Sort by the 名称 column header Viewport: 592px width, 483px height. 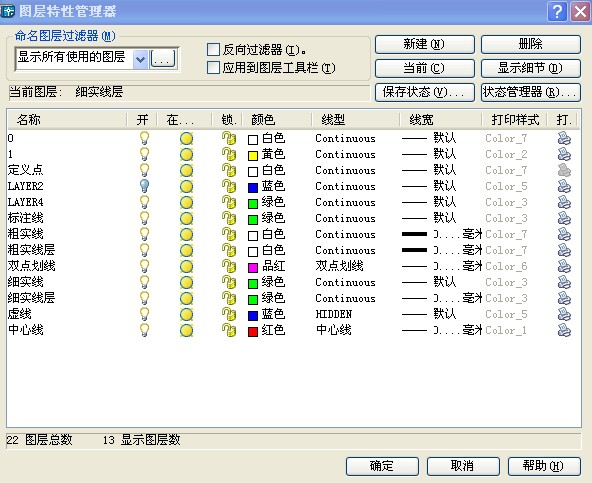66,120
